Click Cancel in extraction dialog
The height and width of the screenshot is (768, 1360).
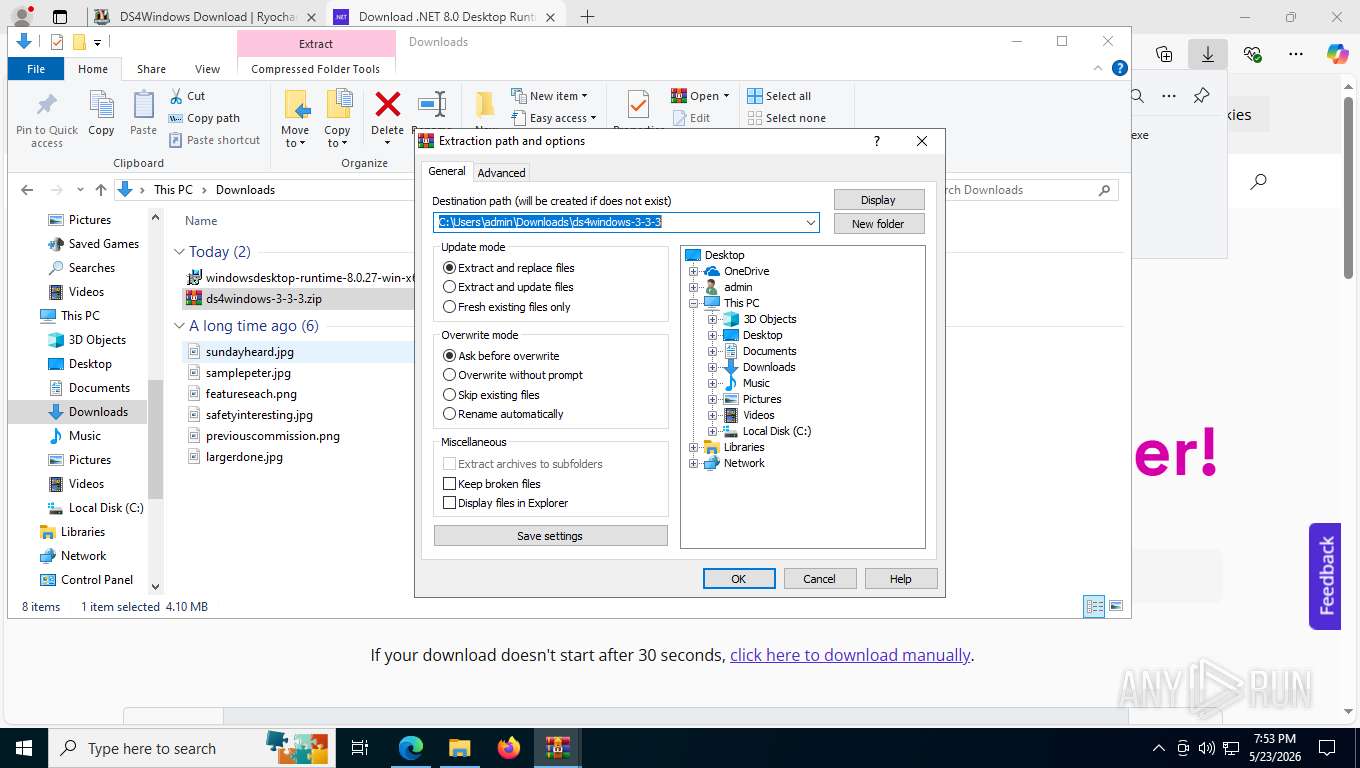819,579
